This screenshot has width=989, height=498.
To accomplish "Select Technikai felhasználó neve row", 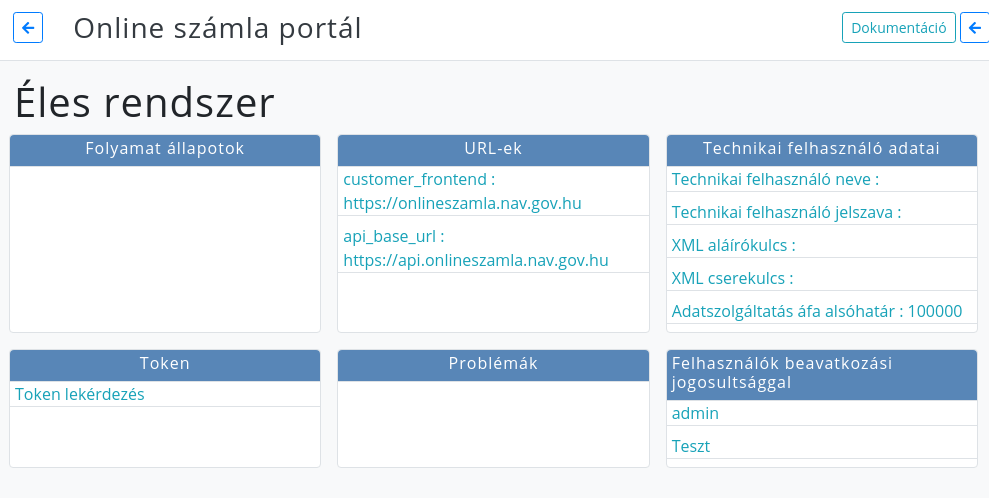I will point(822,179).
